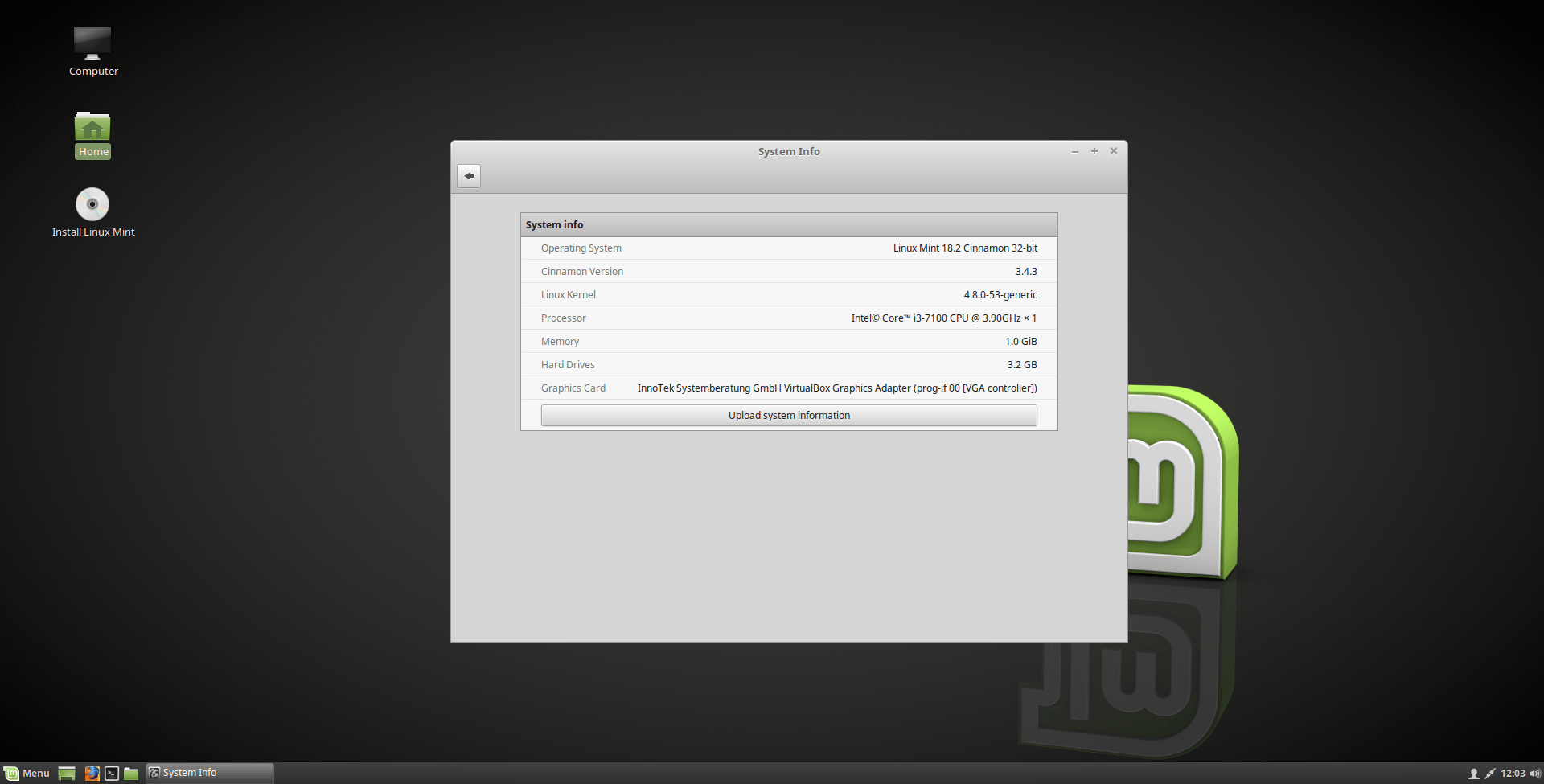1544x784 pixels.
Task: Open the sound volume tray icon
Action: pyautogui.click(x=1535, y=774)
